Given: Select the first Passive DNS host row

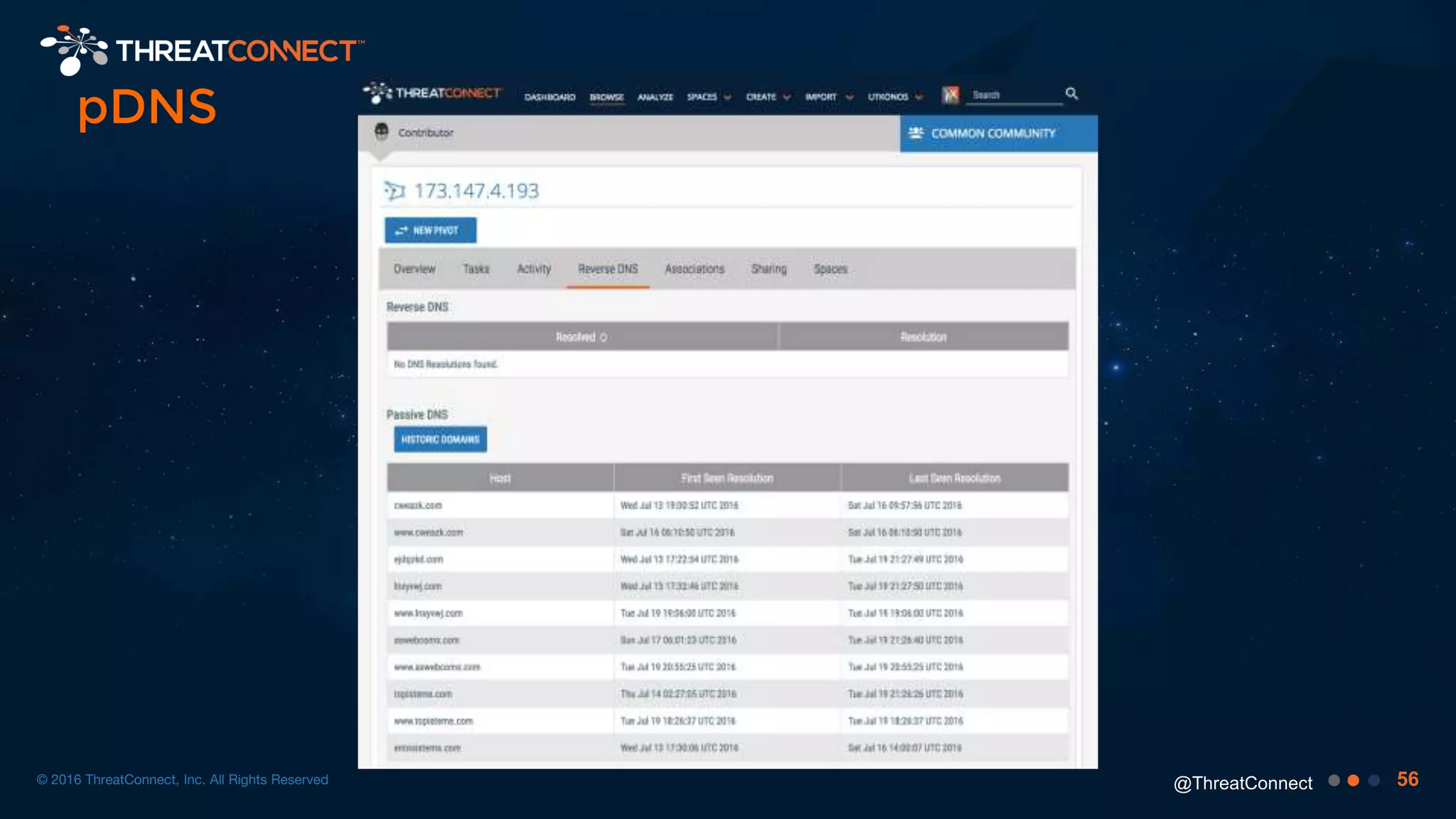Looking at the screenshot, I should [727, 505].
